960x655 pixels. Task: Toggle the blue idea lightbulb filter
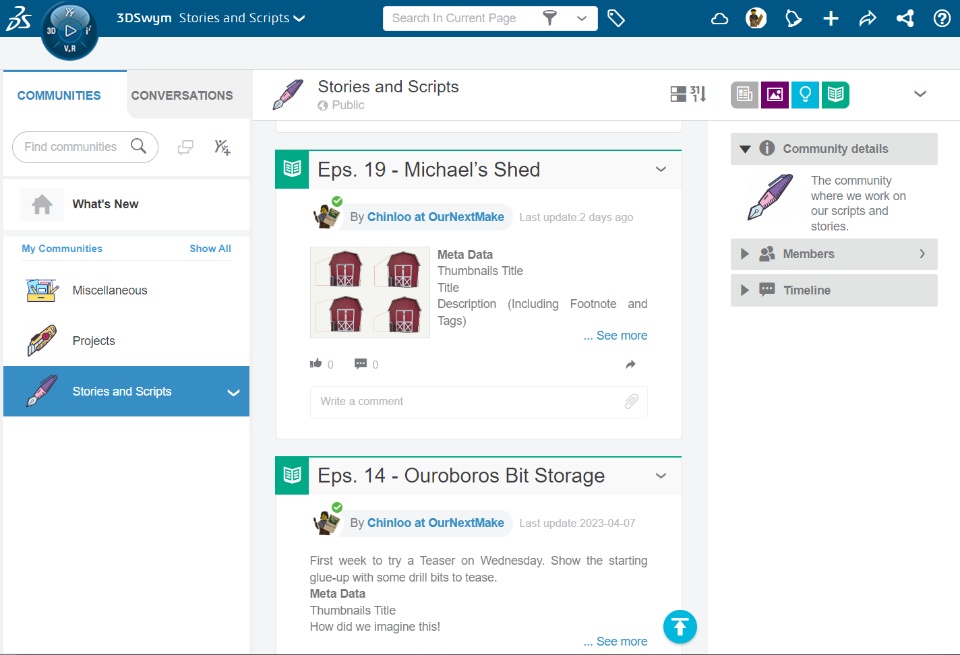tap(805, 95)
